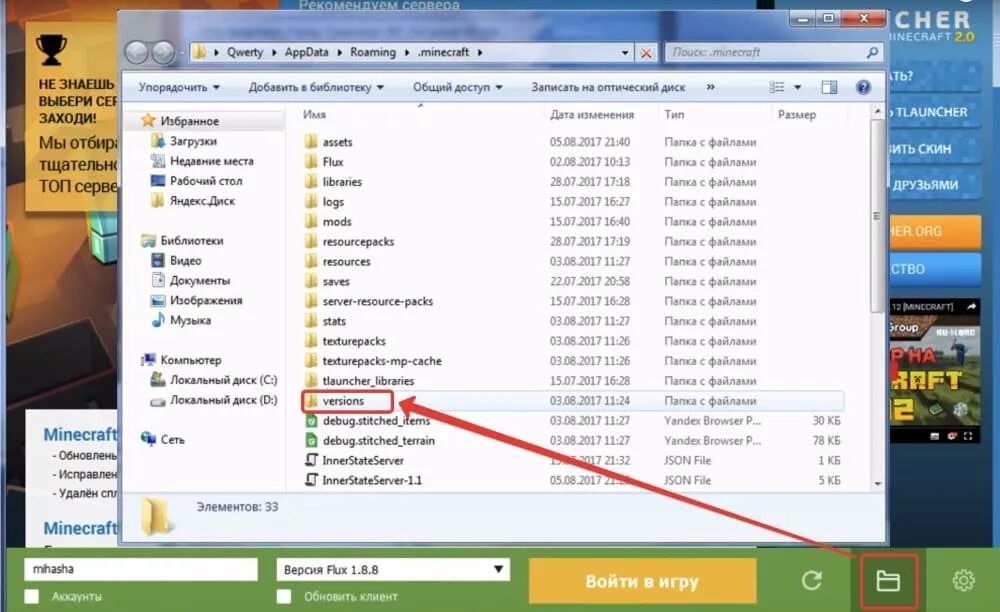Click the TLAUNCHER side button
The image size is (1000, 612).
click(934, 112)
